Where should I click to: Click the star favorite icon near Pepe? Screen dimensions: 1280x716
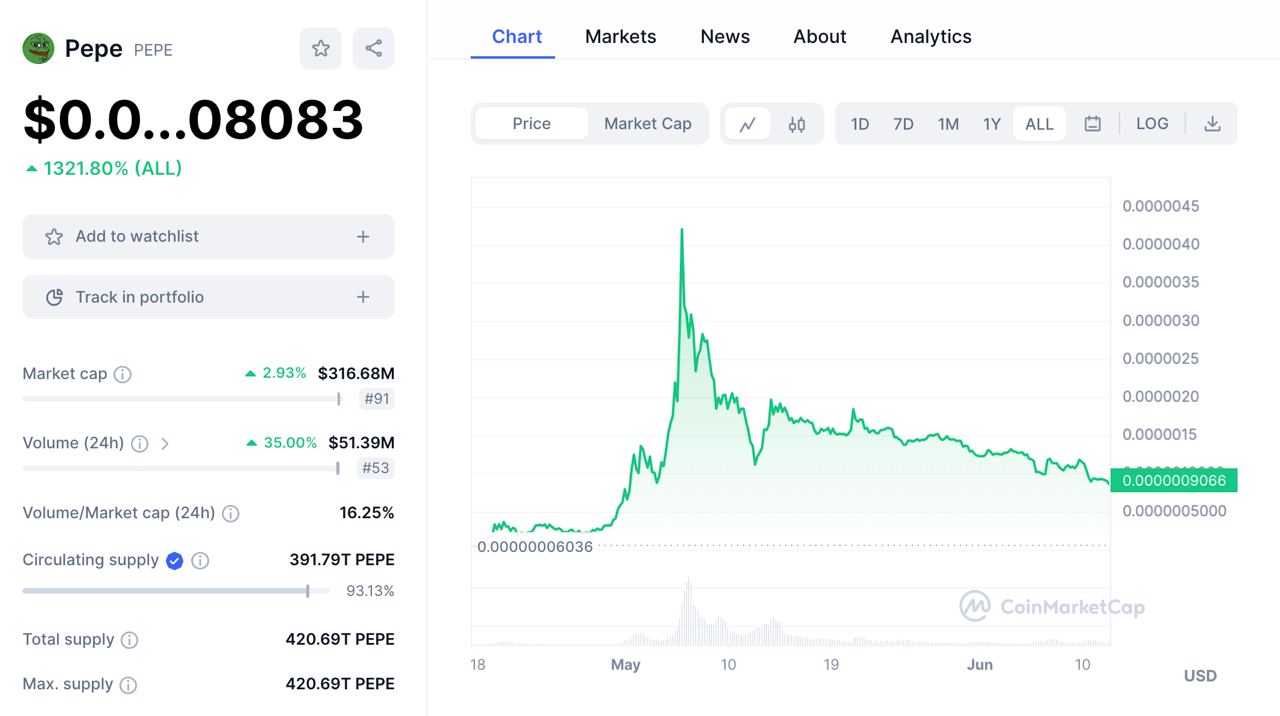(x=321, y=48)
